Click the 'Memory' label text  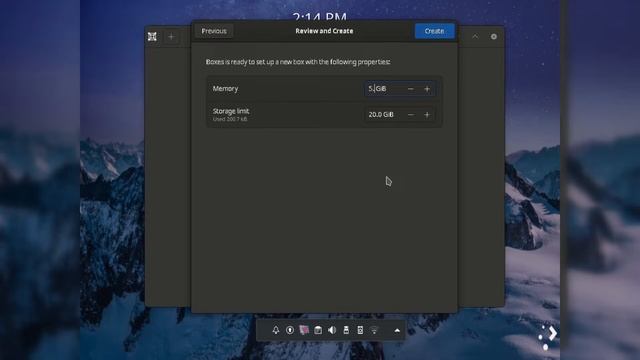coord(225,89)
